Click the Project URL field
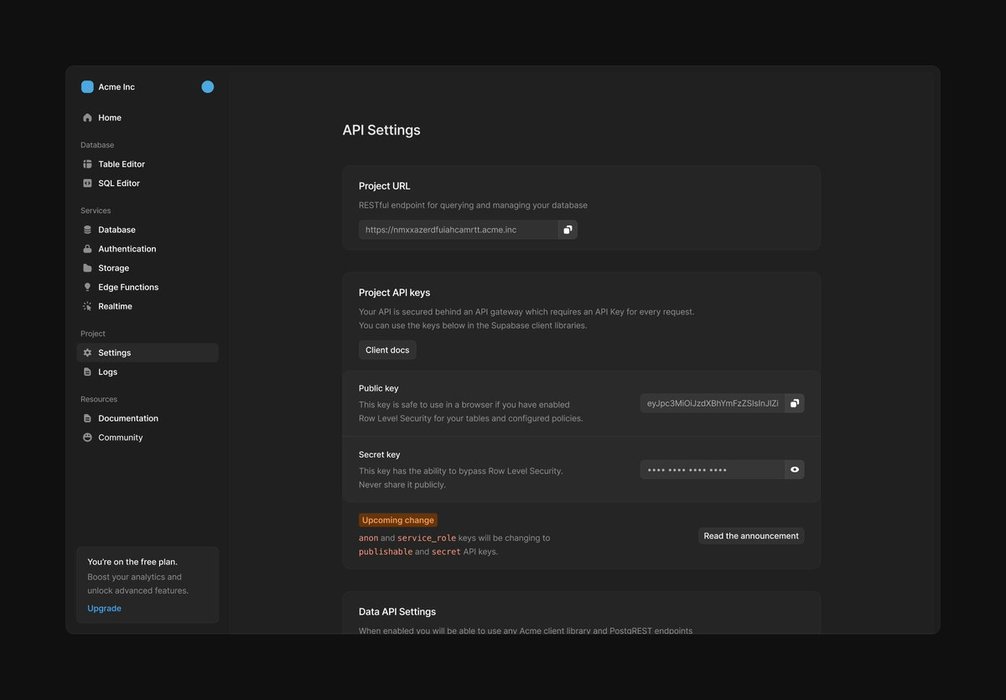1006x700 pixels. pyautogui.click(x=457, y=230)
